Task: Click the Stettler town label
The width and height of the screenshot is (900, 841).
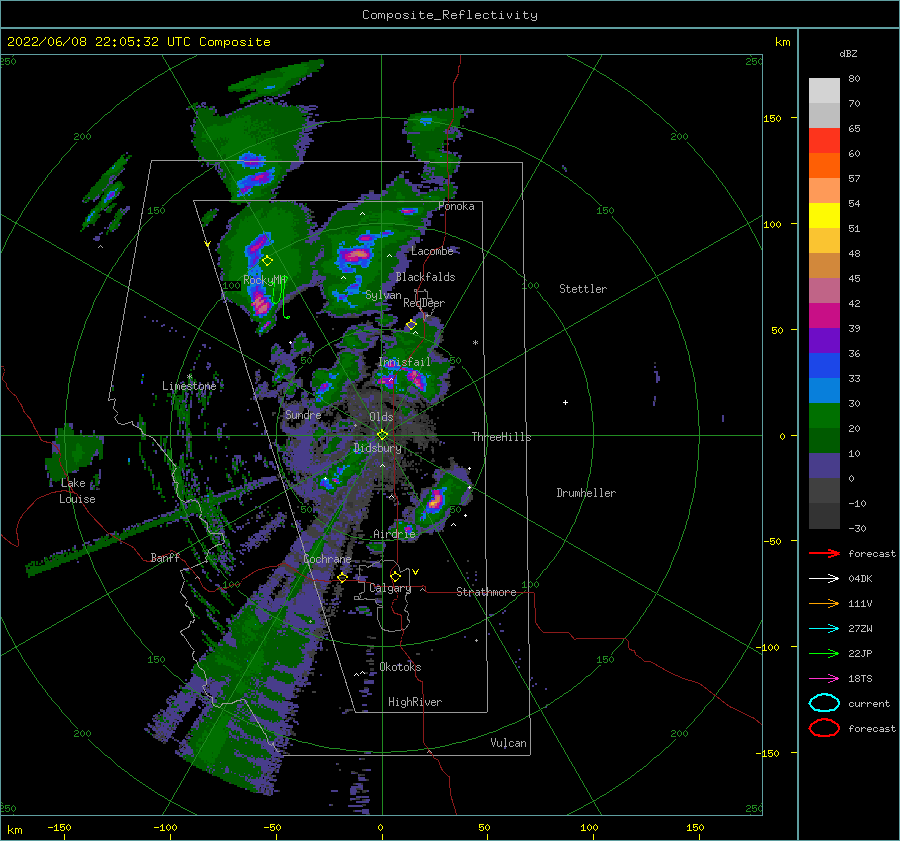Action: pyautogui.click(x=583, y=289)
